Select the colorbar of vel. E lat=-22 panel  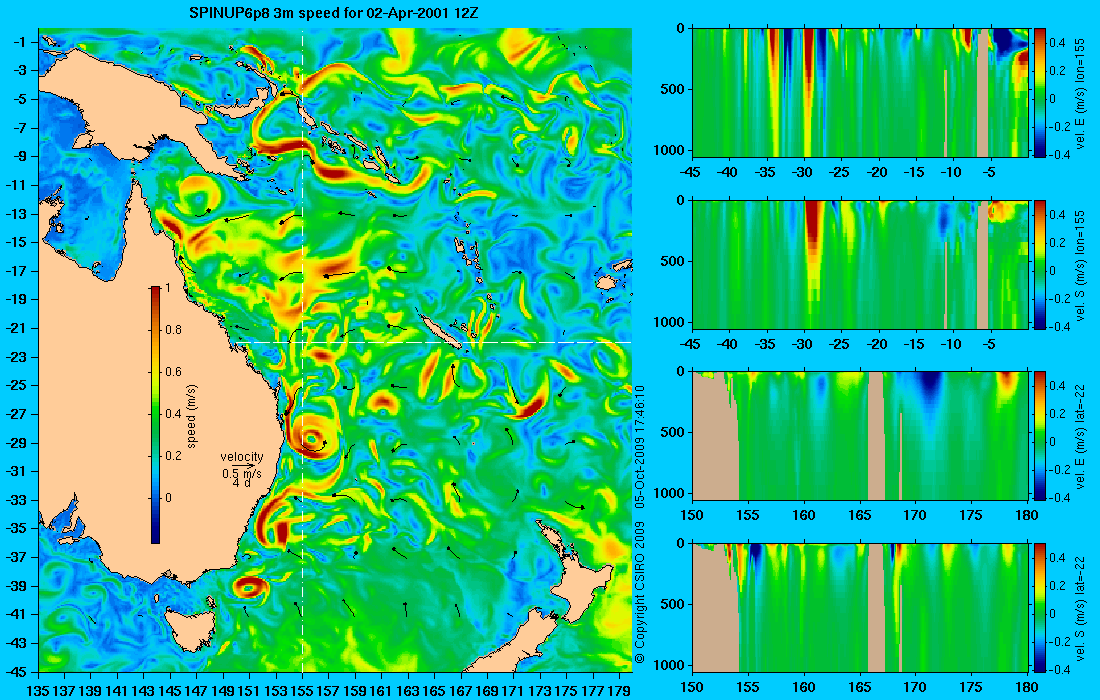[1040, 435]
